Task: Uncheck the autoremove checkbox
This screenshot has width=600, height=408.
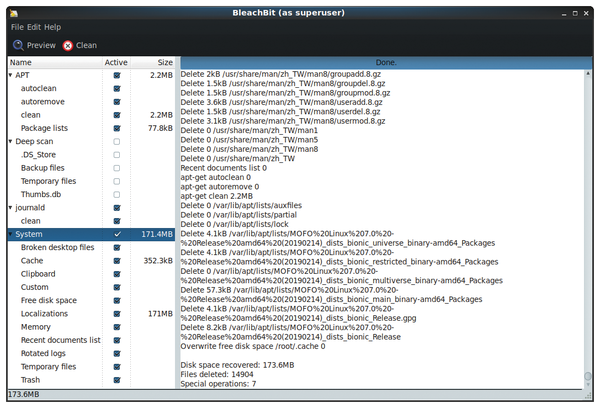Action: tap(117, 102)
